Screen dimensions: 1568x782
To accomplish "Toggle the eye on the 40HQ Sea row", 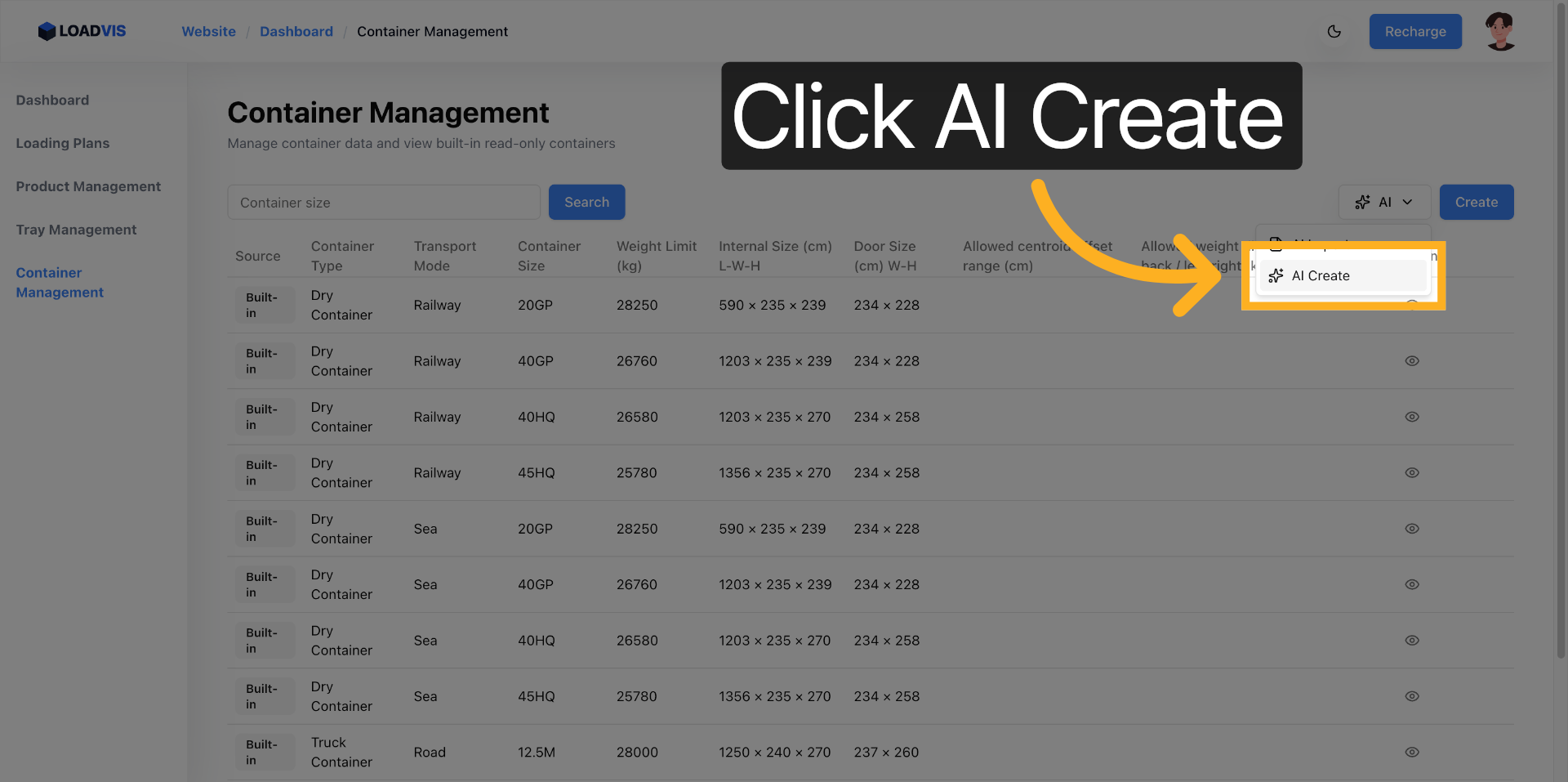I will click(1412, 641).
